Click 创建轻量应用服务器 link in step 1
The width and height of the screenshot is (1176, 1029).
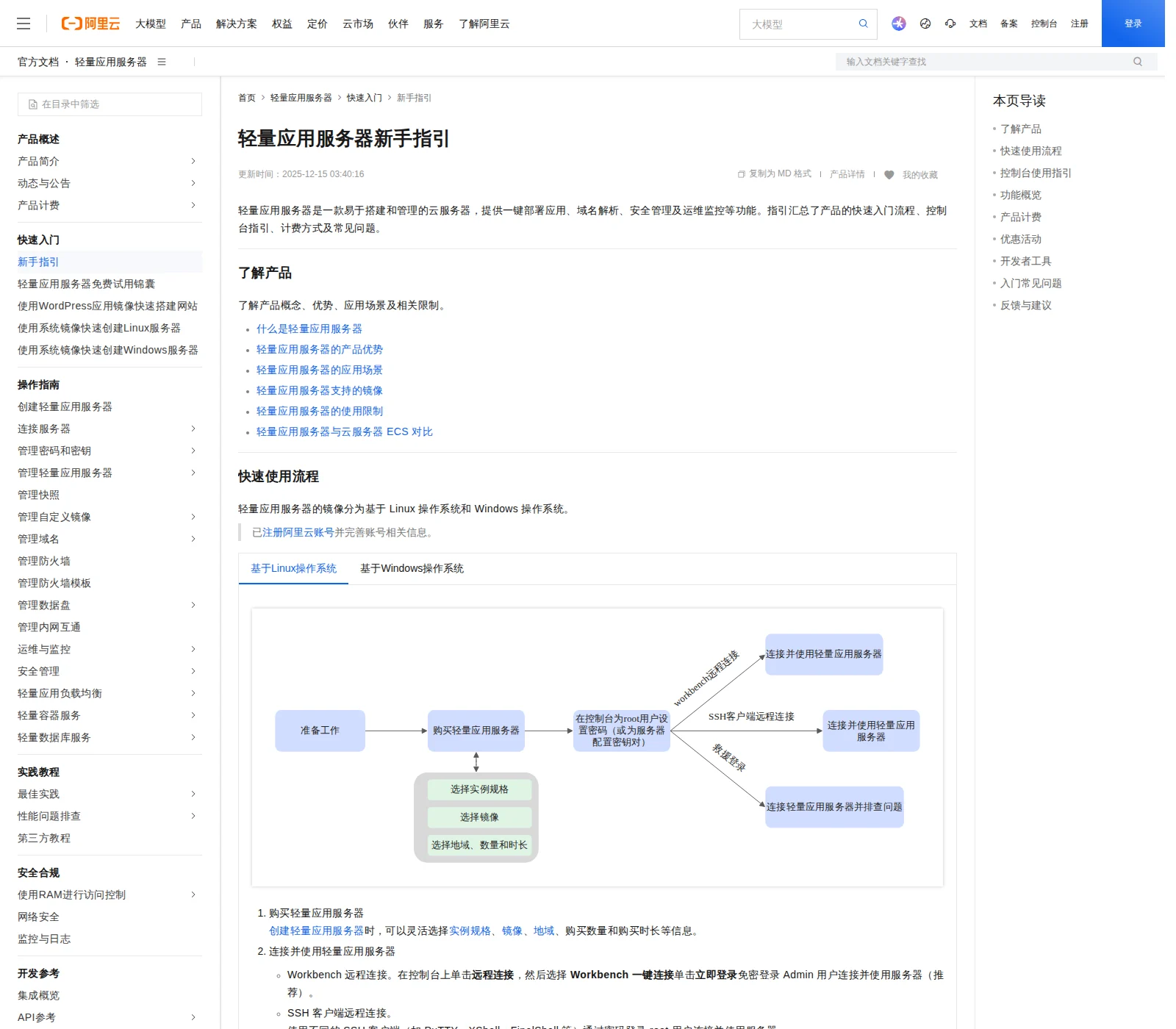tap(317, 931)
